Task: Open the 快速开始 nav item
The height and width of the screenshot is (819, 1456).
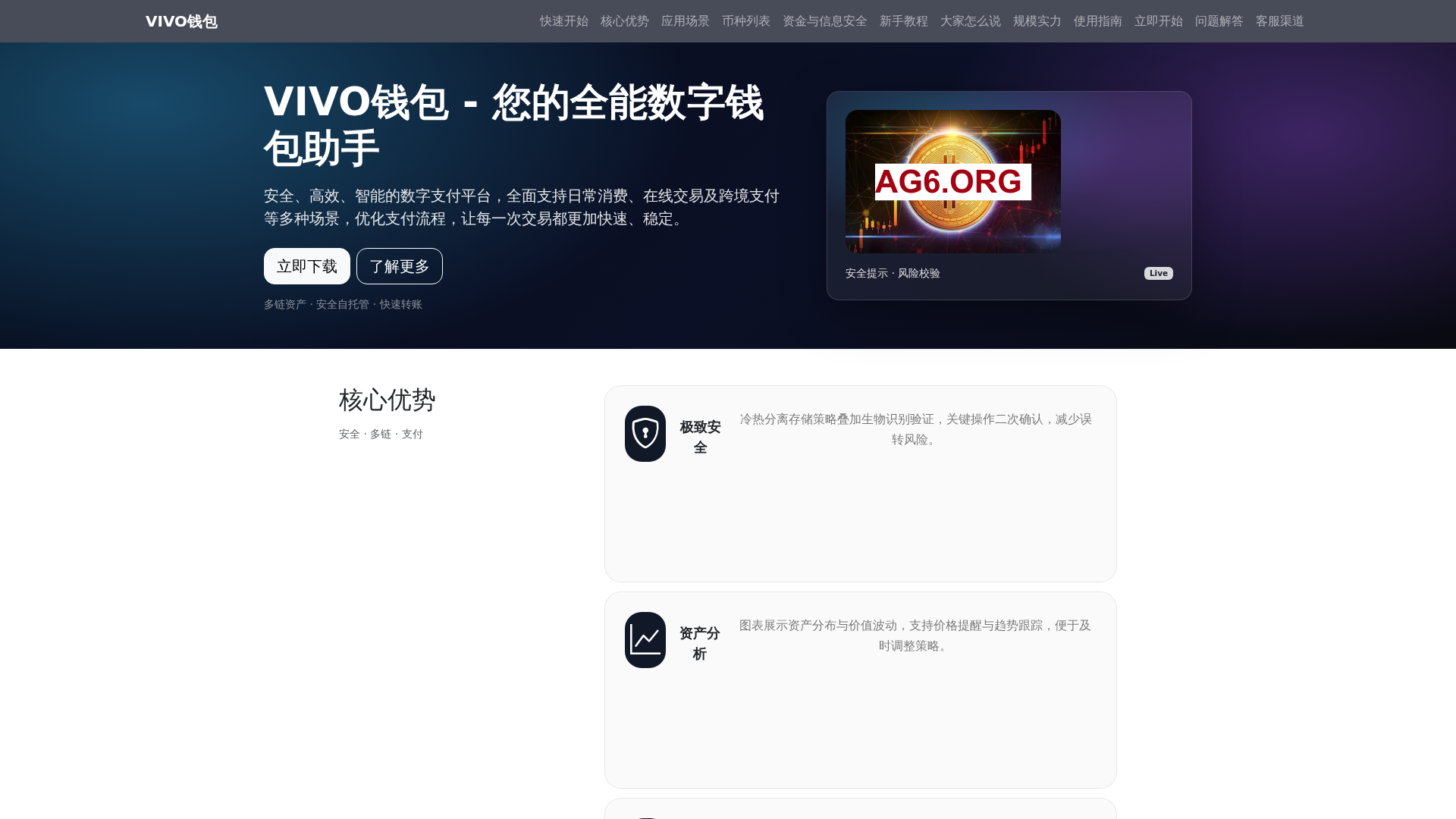Action: click(x=564, y=21)
